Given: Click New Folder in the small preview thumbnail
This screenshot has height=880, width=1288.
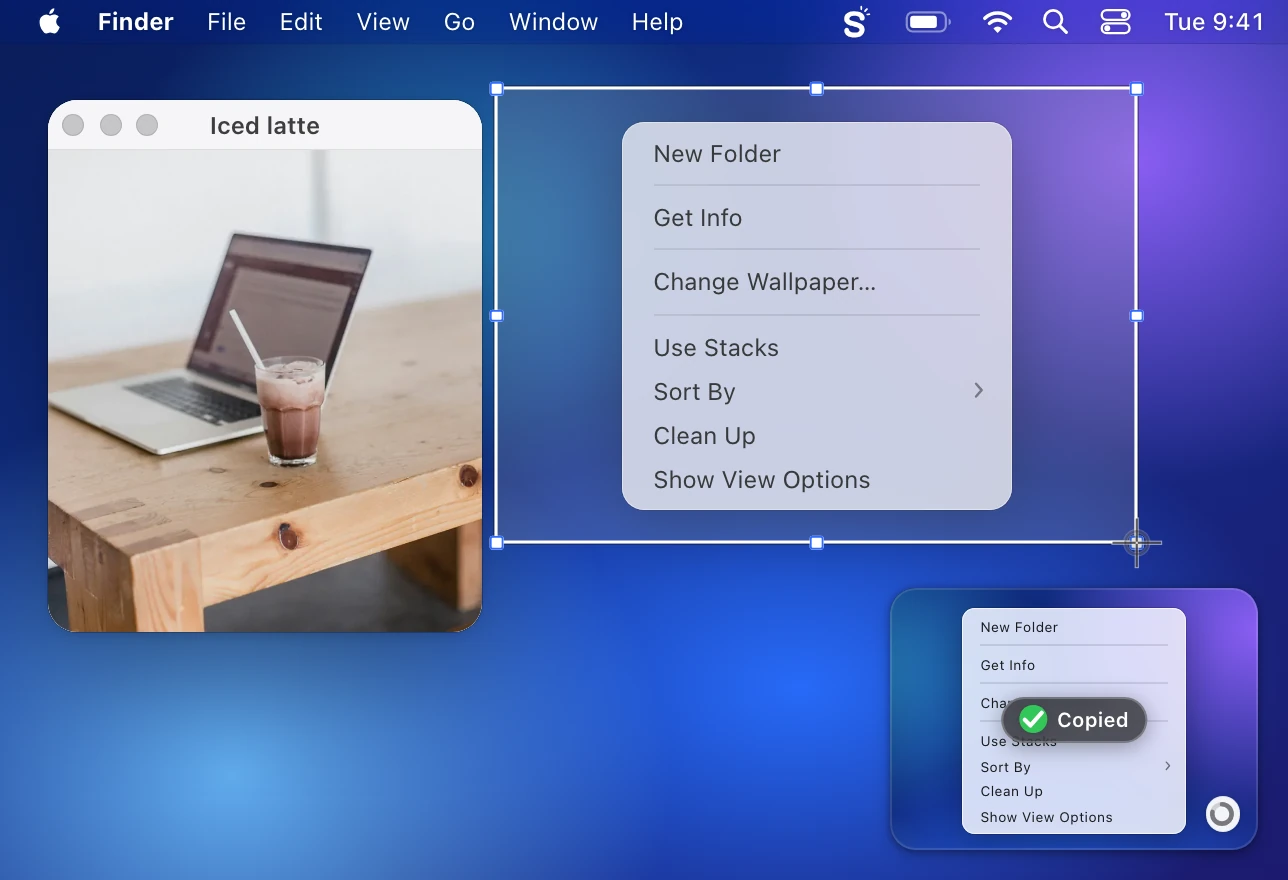Looking at the screenshot, I should point(1019,627).
